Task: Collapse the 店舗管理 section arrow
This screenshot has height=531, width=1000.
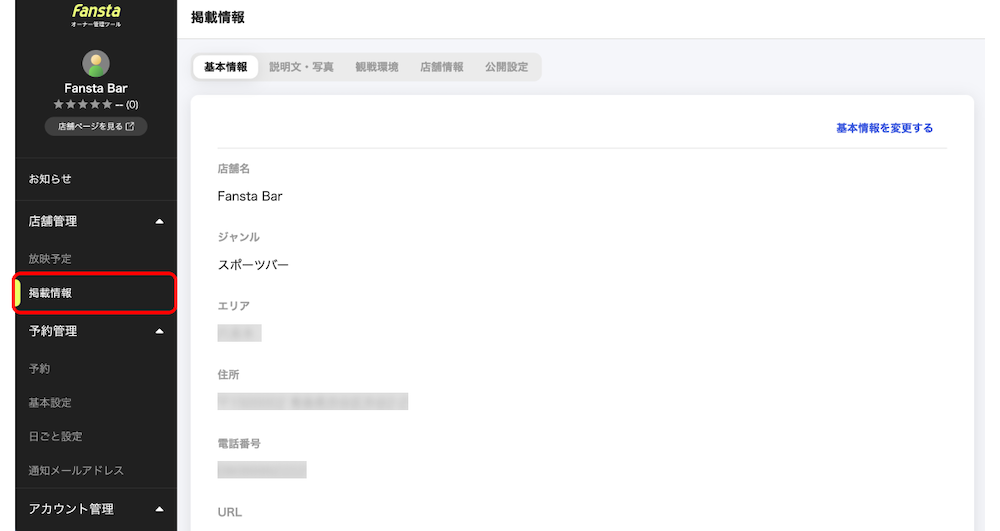Action: coord(159,221)
